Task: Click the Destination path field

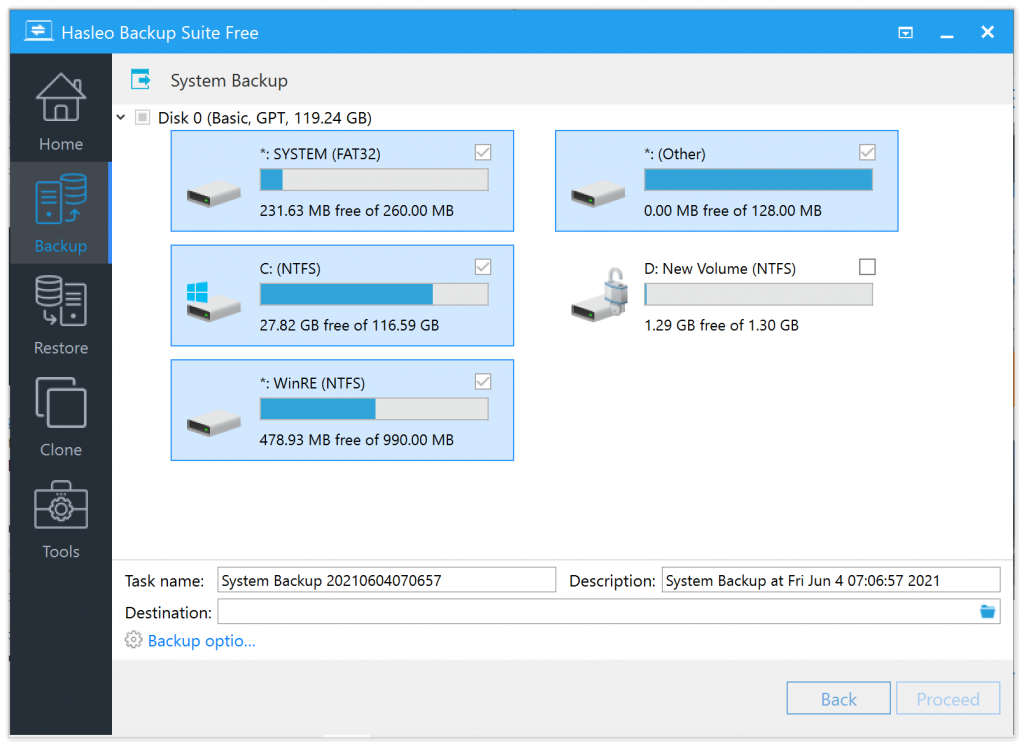Action: (x=597, y=612)
